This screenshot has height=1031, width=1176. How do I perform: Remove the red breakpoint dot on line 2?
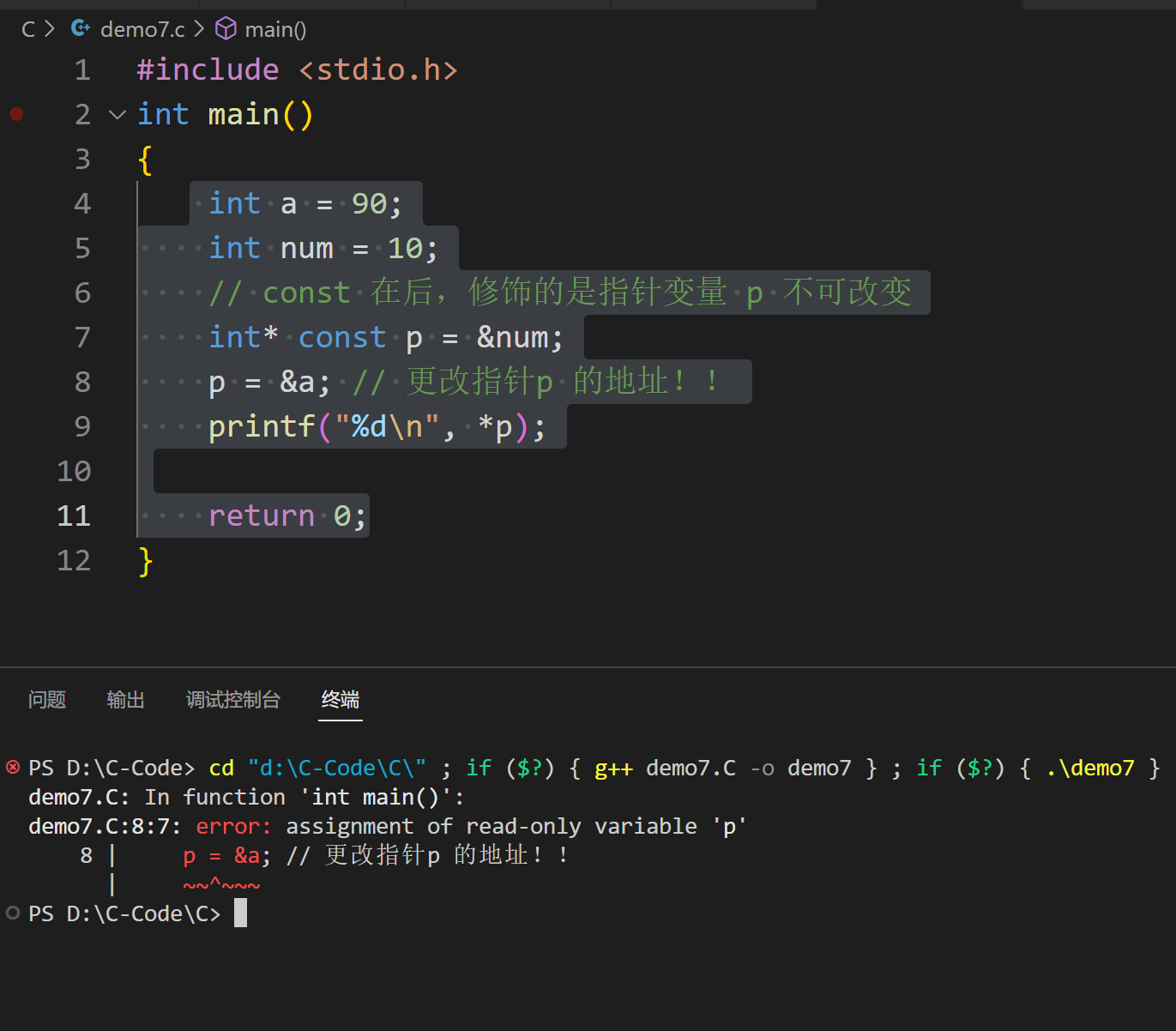(x=16, y=114)
